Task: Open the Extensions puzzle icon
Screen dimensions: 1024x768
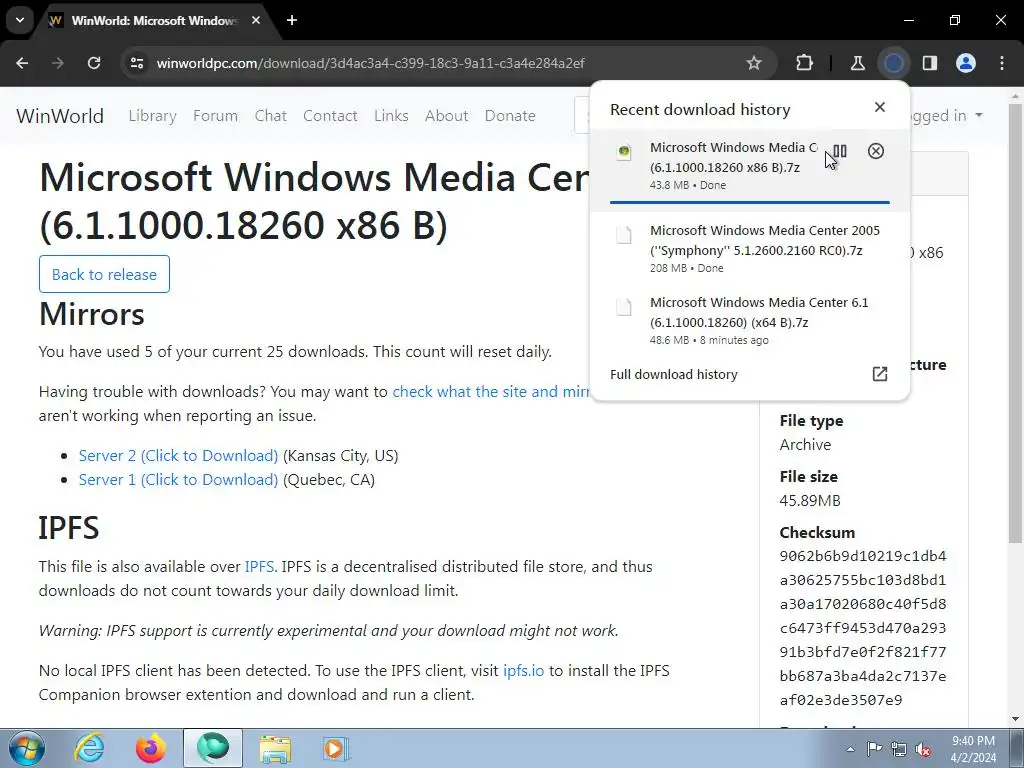Action: click(x=805, y=63)
